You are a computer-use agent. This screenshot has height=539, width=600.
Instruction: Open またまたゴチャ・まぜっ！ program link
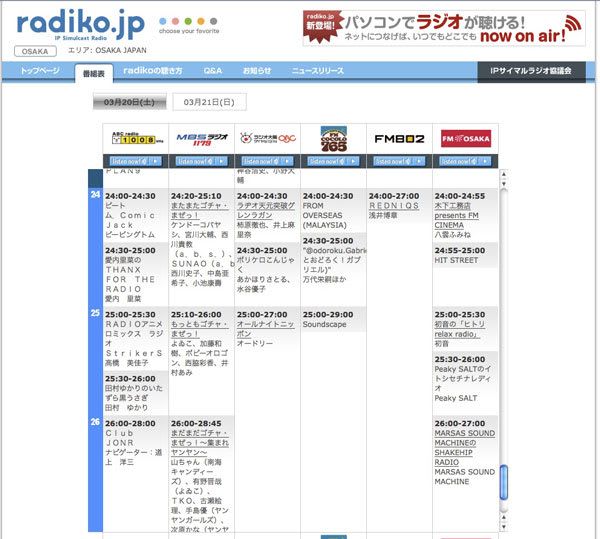tap(199, 210)
